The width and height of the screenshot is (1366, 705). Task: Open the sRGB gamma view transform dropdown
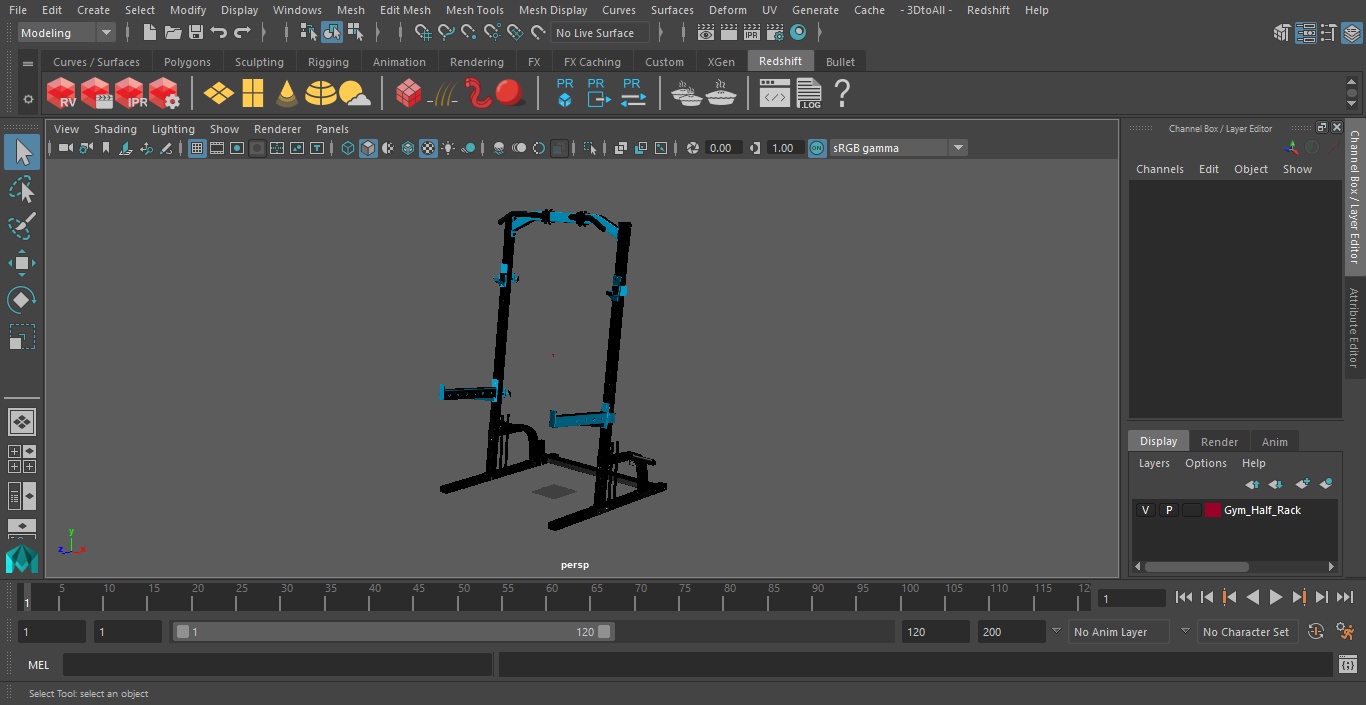(898, 148)
